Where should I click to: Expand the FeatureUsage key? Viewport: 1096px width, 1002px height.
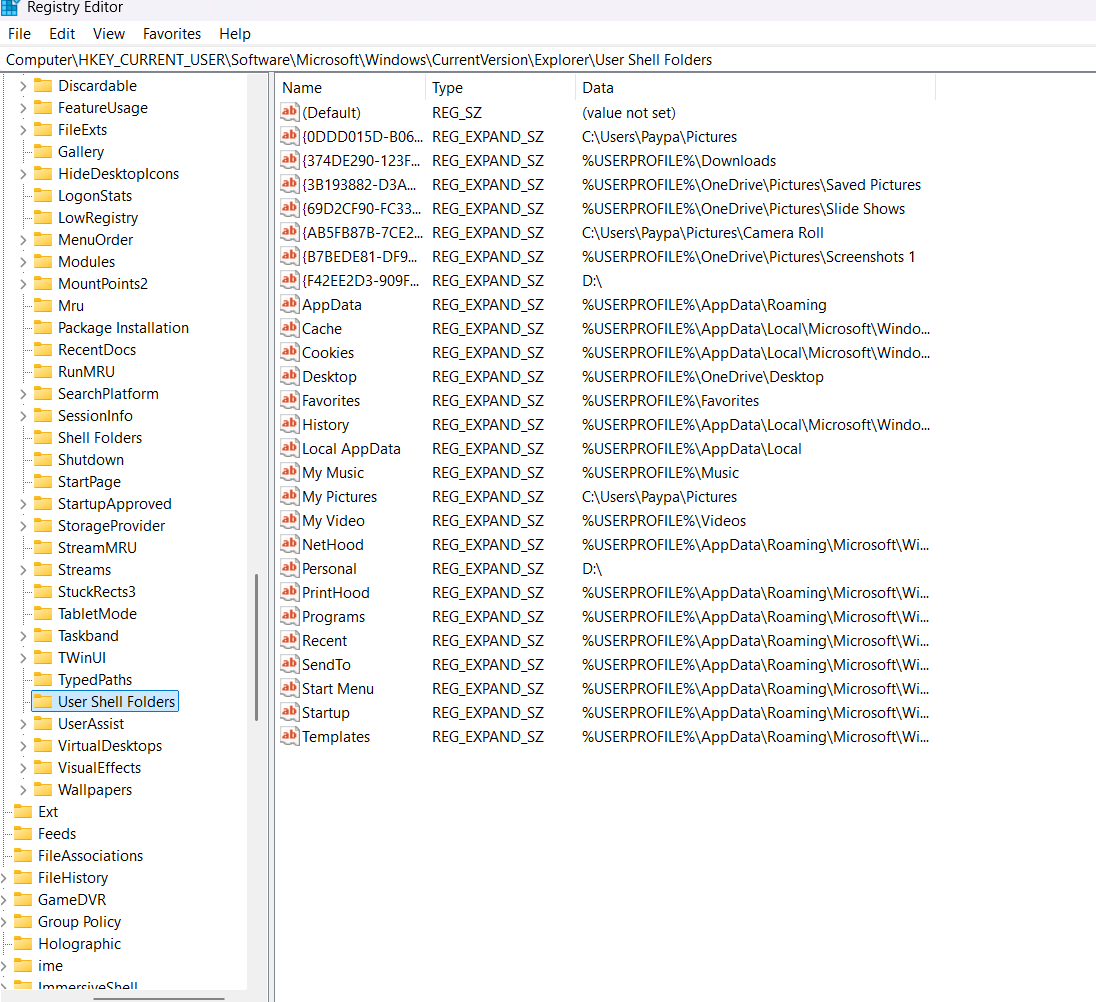click(x=23, y=108)
